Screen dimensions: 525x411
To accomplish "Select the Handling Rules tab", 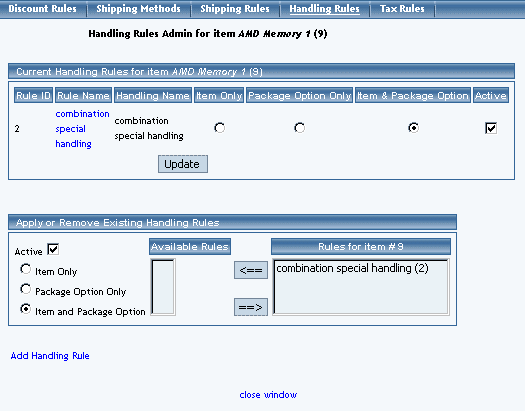I will [324, 8].
